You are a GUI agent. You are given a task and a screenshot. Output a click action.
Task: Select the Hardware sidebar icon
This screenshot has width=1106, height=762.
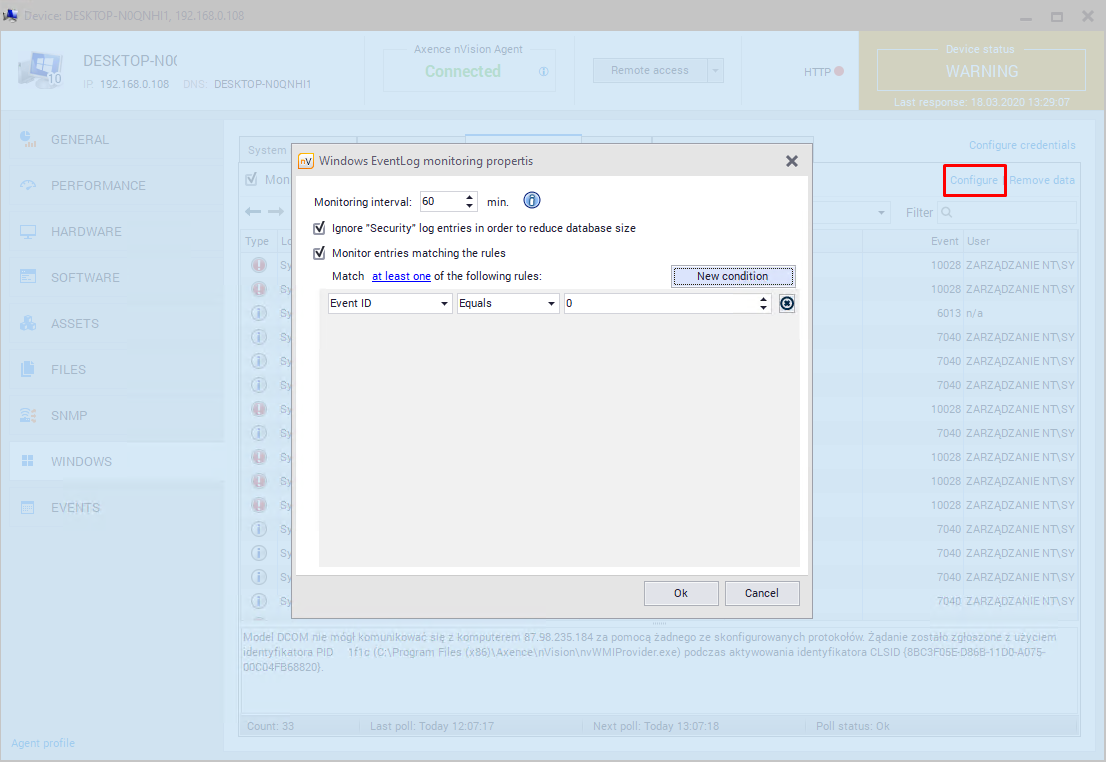pos(29,232)
